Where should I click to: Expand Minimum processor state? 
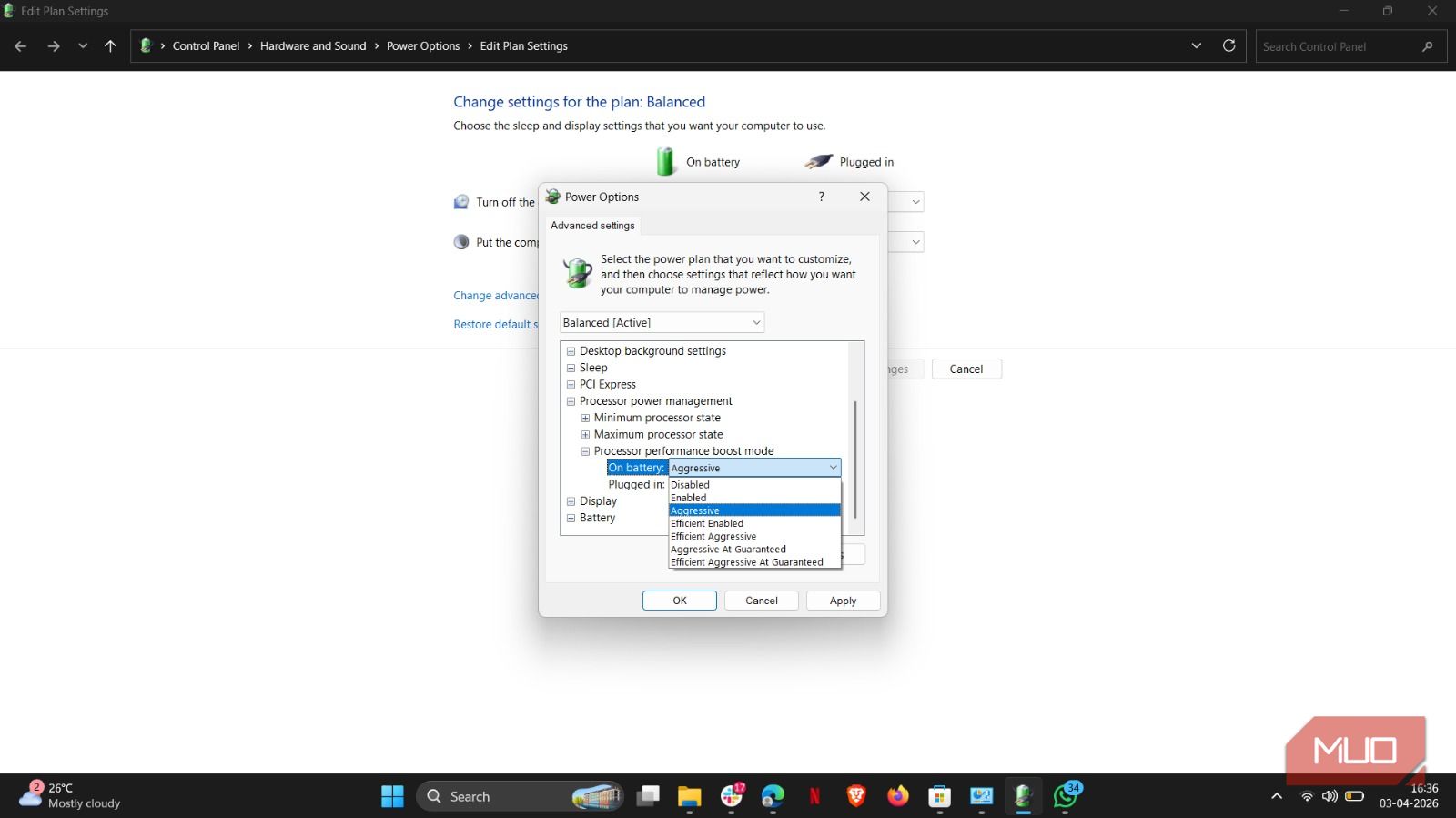(x=585, y=418)
